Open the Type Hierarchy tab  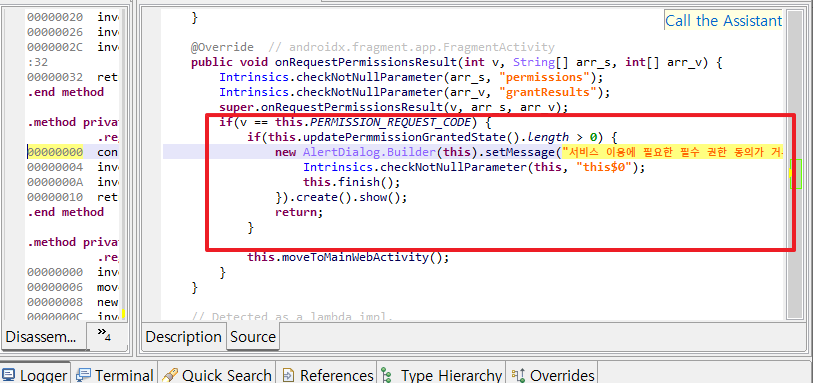click(x=441, y=374)
